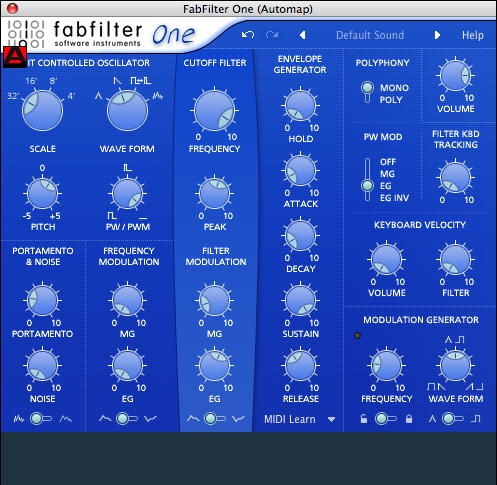Click the oscillator WAVE FORM knob
The width and height of the screenshot is (497, 485).
pyautogui.click(x=127, y=110)
